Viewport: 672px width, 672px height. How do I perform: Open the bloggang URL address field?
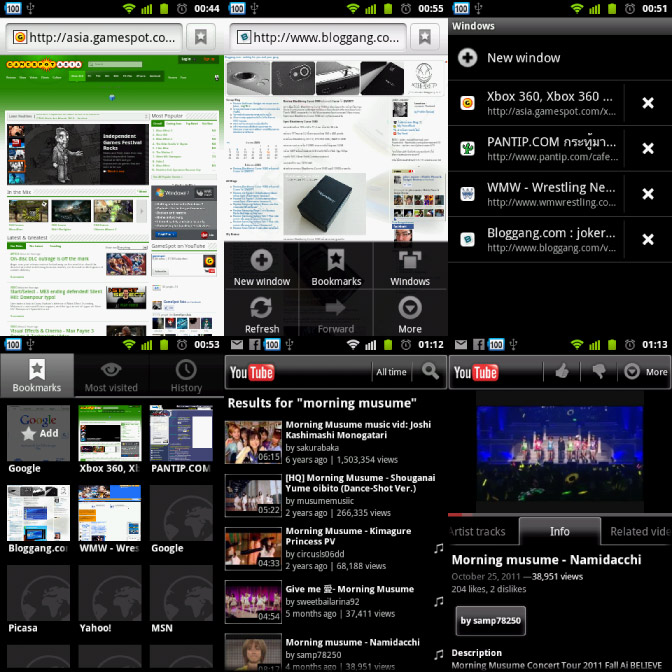318,37
